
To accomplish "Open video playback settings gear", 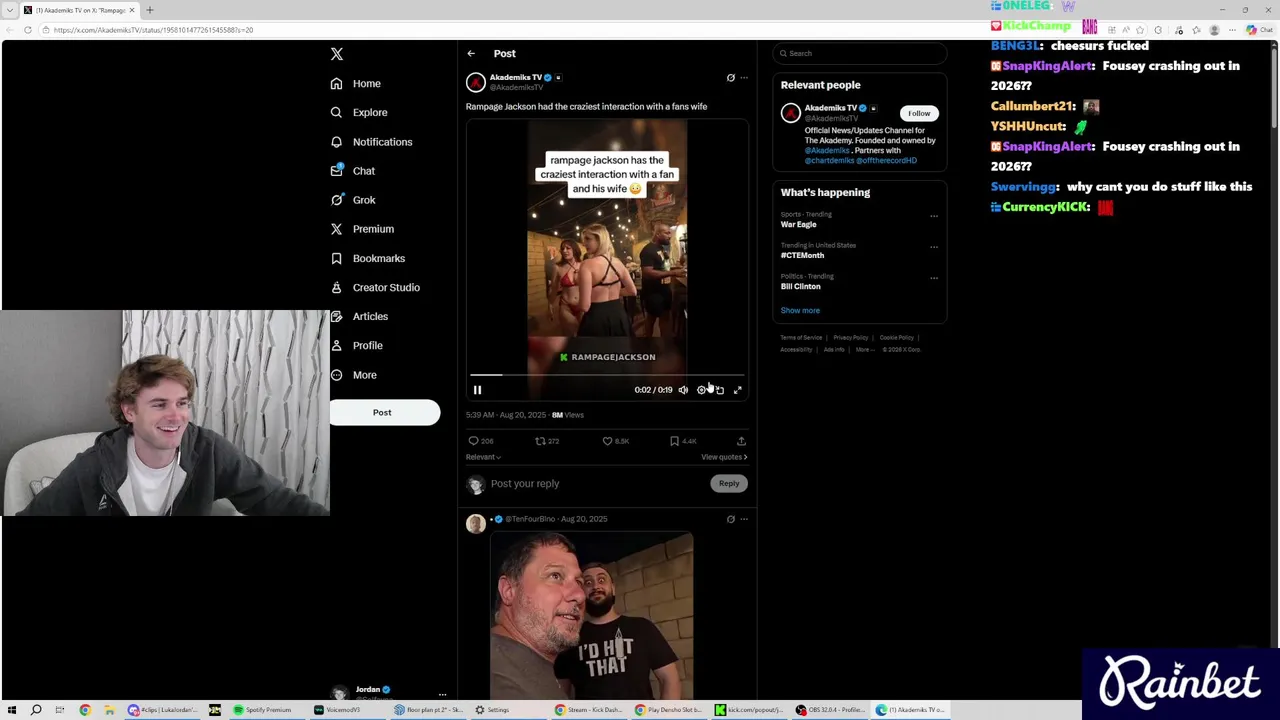I will [x=701, y=390].
